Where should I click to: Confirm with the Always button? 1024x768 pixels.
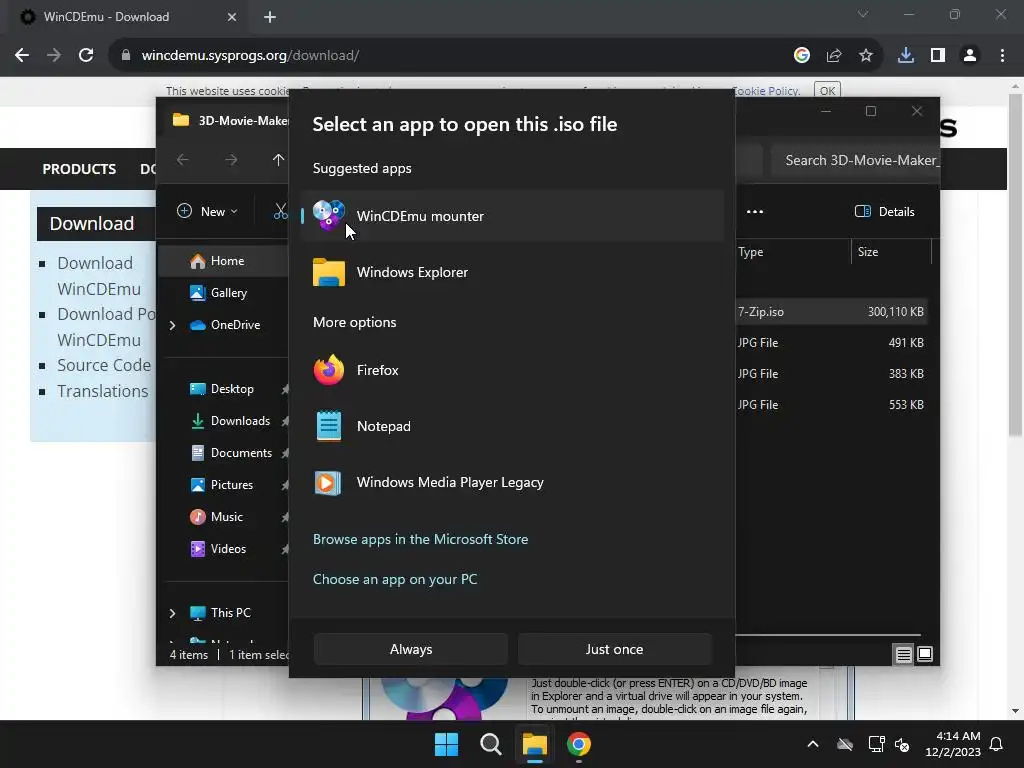pos(411,649)
